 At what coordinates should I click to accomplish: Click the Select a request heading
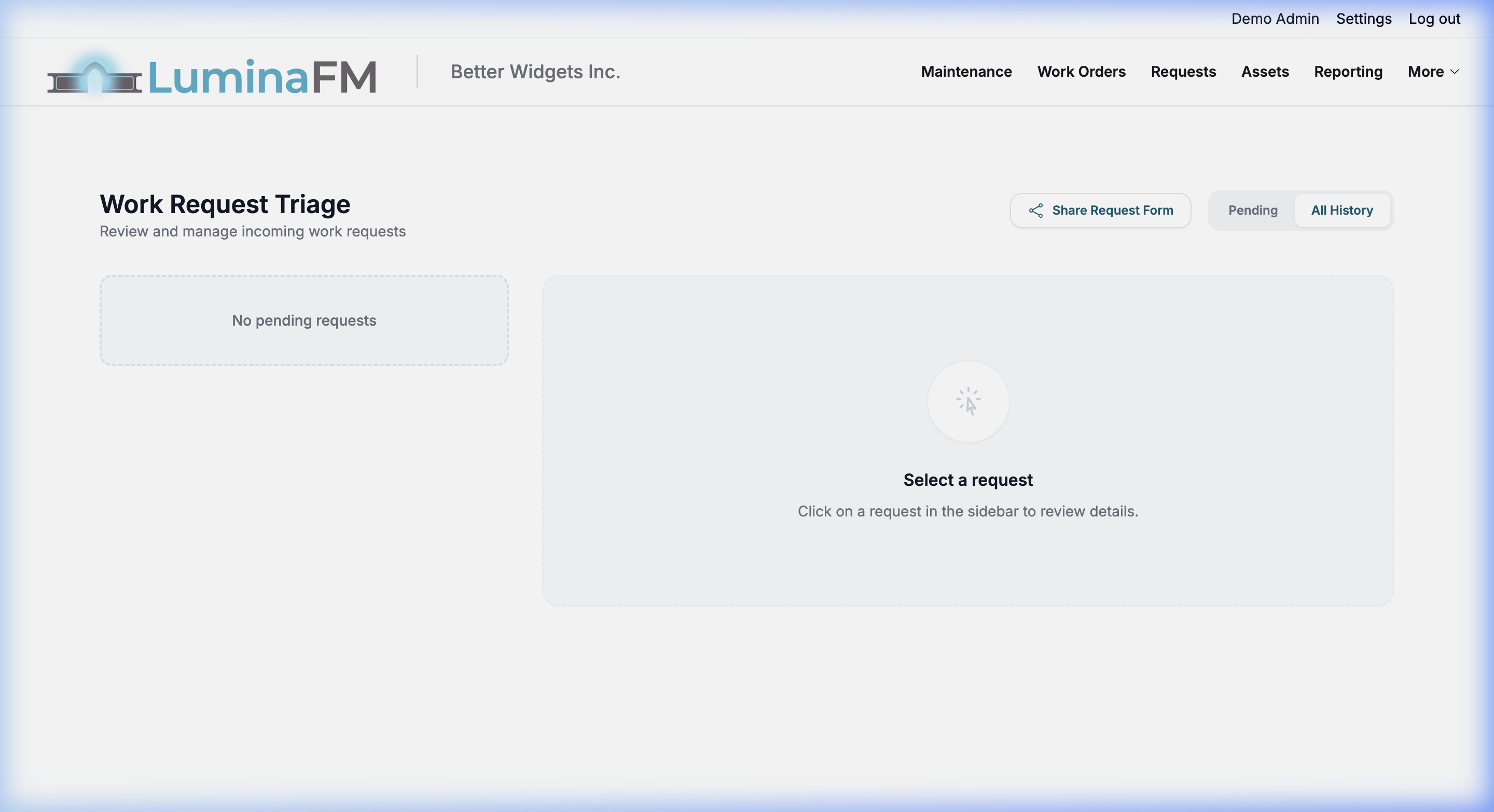point(968,480)
